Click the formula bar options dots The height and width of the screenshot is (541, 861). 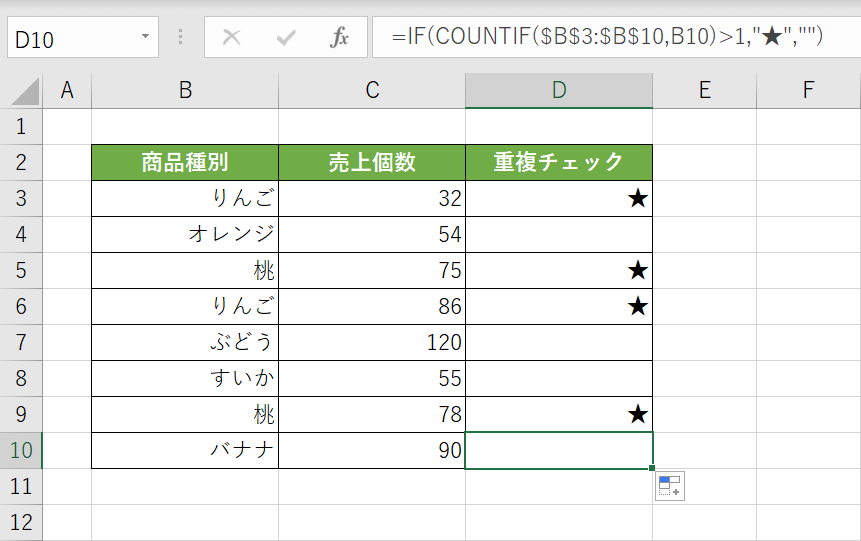pyautogui.click(x=181, y=37)
